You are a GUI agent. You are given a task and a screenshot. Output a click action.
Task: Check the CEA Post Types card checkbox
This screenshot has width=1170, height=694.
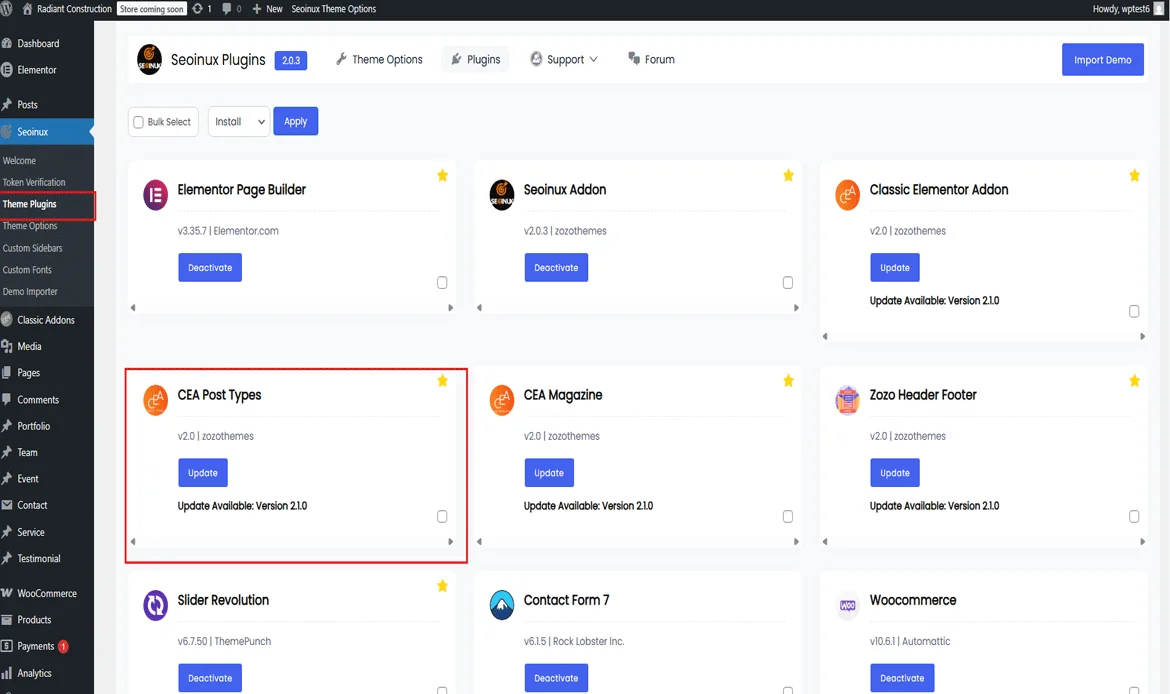pyautogui.click(x=442, y=516)
